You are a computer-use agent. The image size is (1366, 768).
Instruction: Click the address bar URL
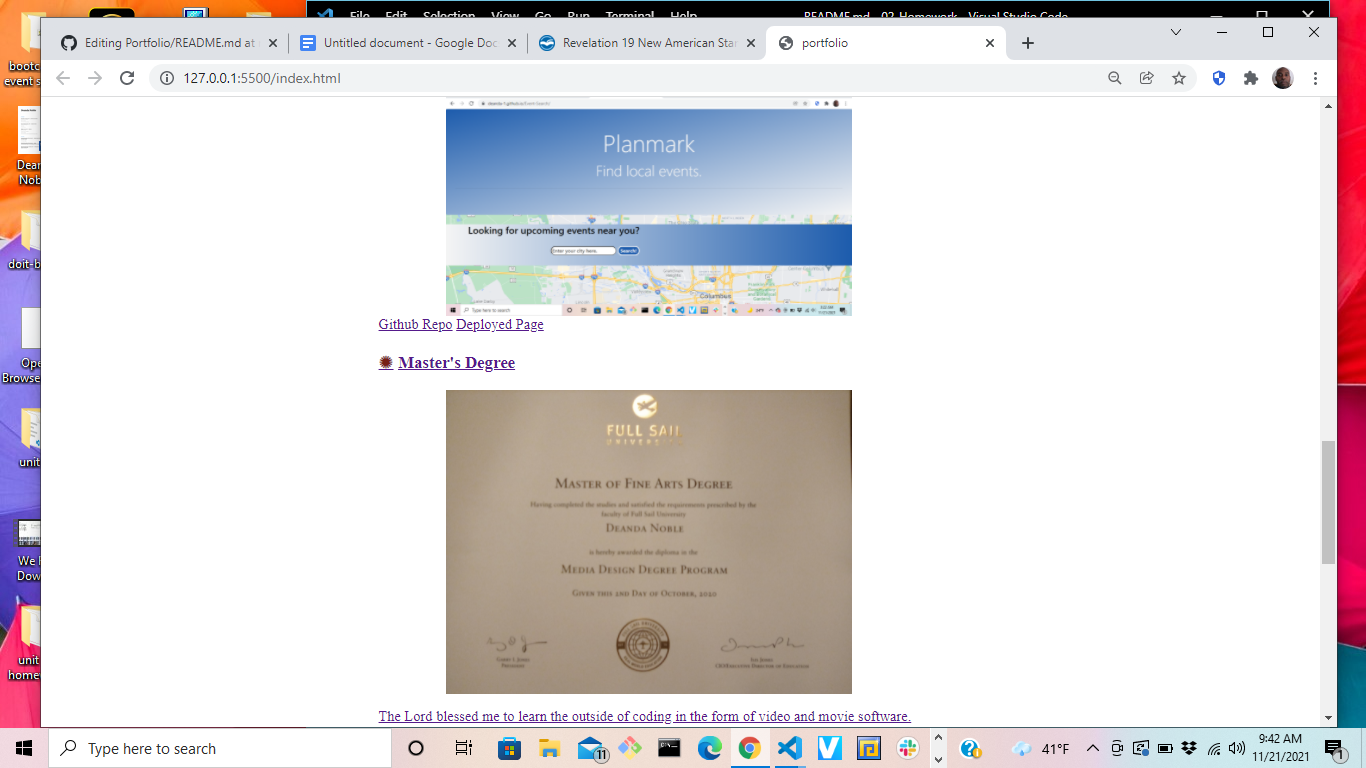pos(262,78)
